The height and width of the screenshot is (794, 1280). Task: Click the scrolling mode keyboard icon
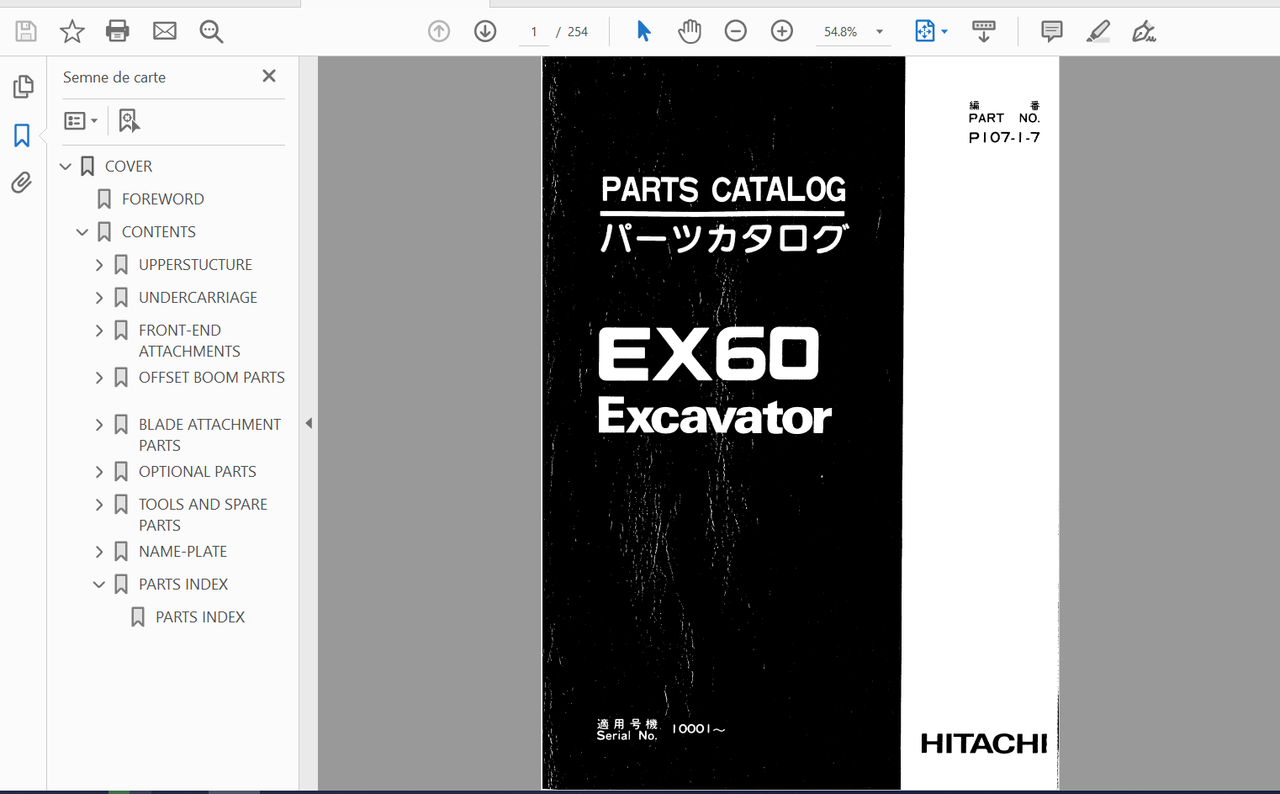984,31
